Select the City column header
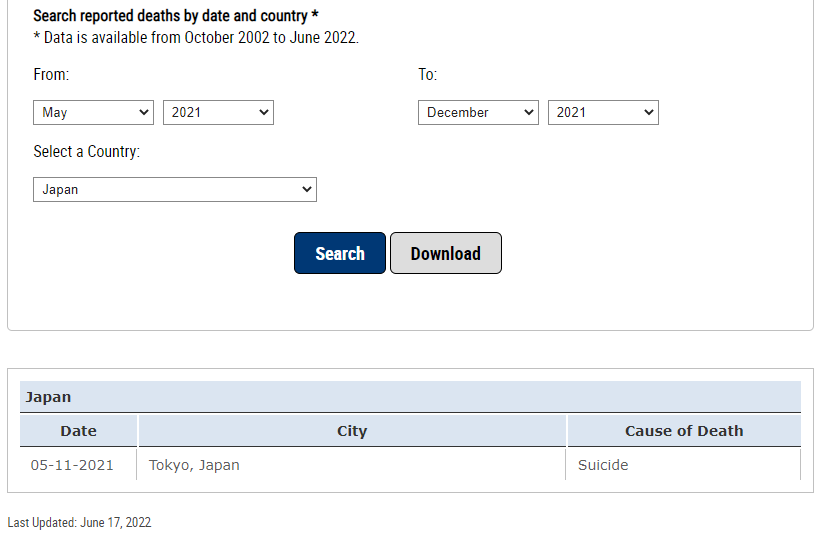The width and height of the screenshot is (822, 535). coord(352,431)
